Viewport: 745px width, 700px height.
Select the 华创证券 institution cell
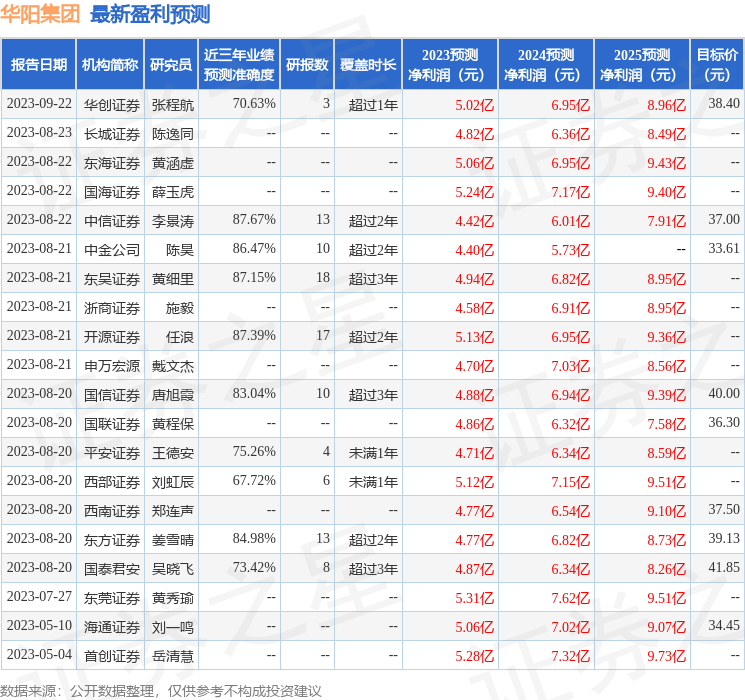click(x=112, y=105)
